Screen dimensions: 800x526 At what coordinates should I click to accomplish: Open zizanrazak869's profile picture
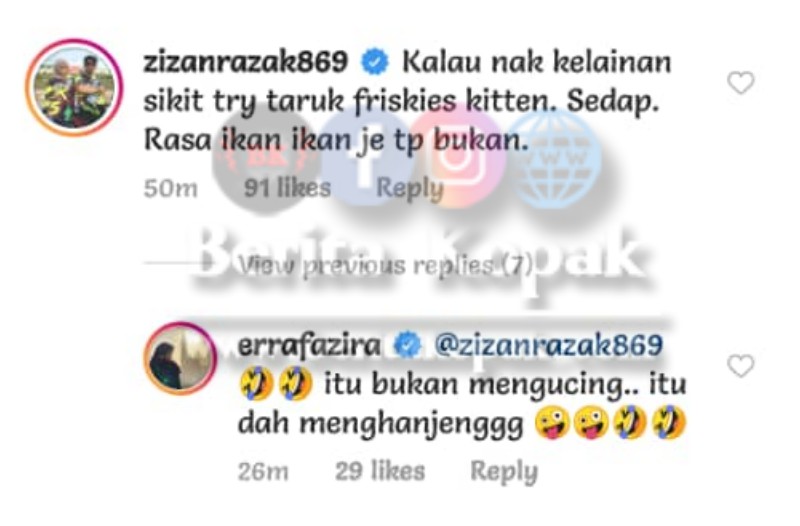click(74, 87)
